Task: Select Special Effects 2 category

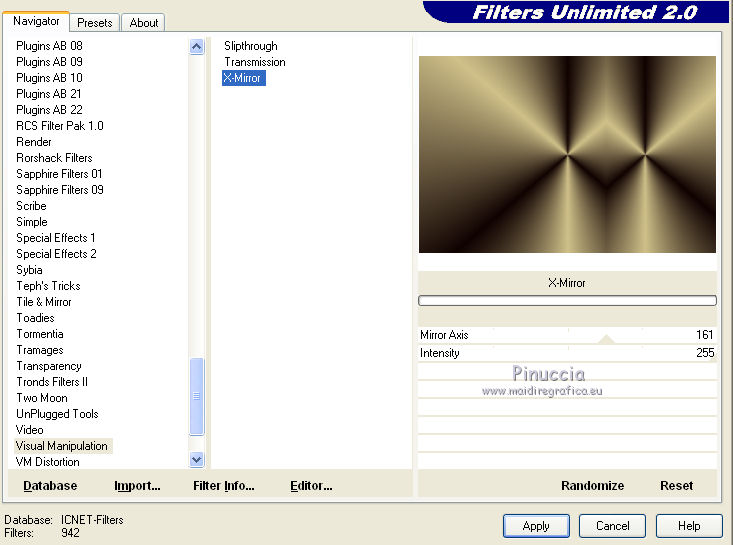Action: (56, 254)
